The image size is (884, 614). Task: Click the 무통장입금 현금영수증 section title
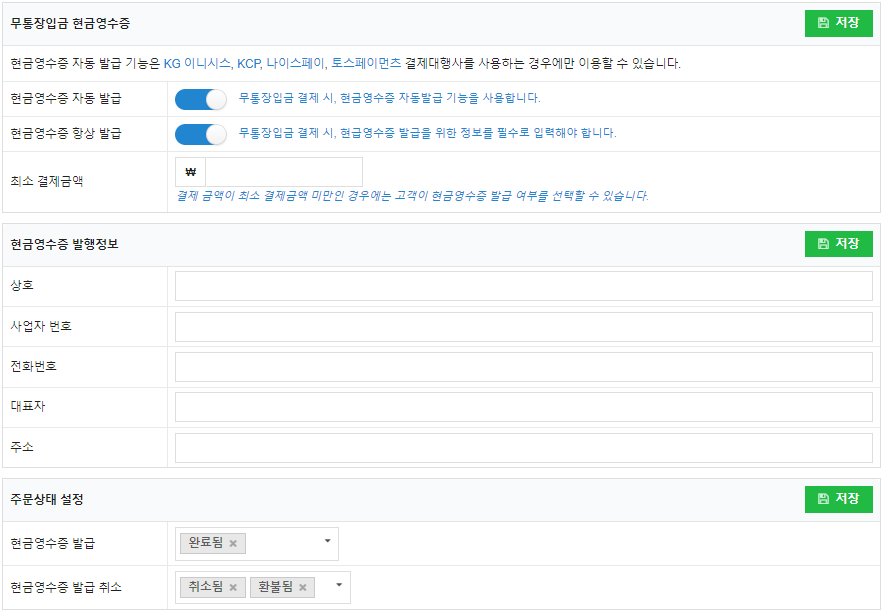[x=70, y=23]
